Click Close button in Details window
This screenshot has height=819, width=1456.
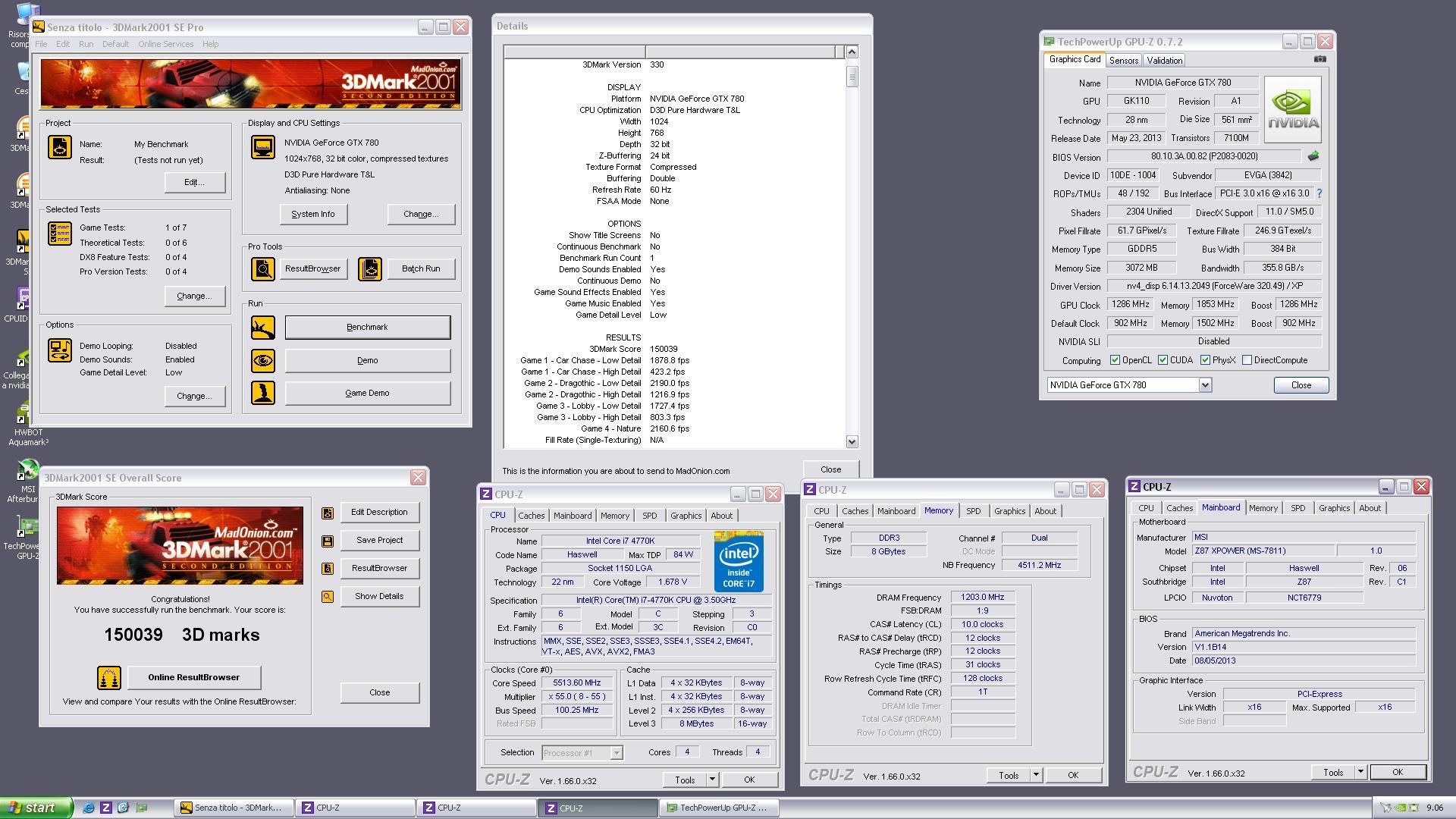tap(830, 470)
